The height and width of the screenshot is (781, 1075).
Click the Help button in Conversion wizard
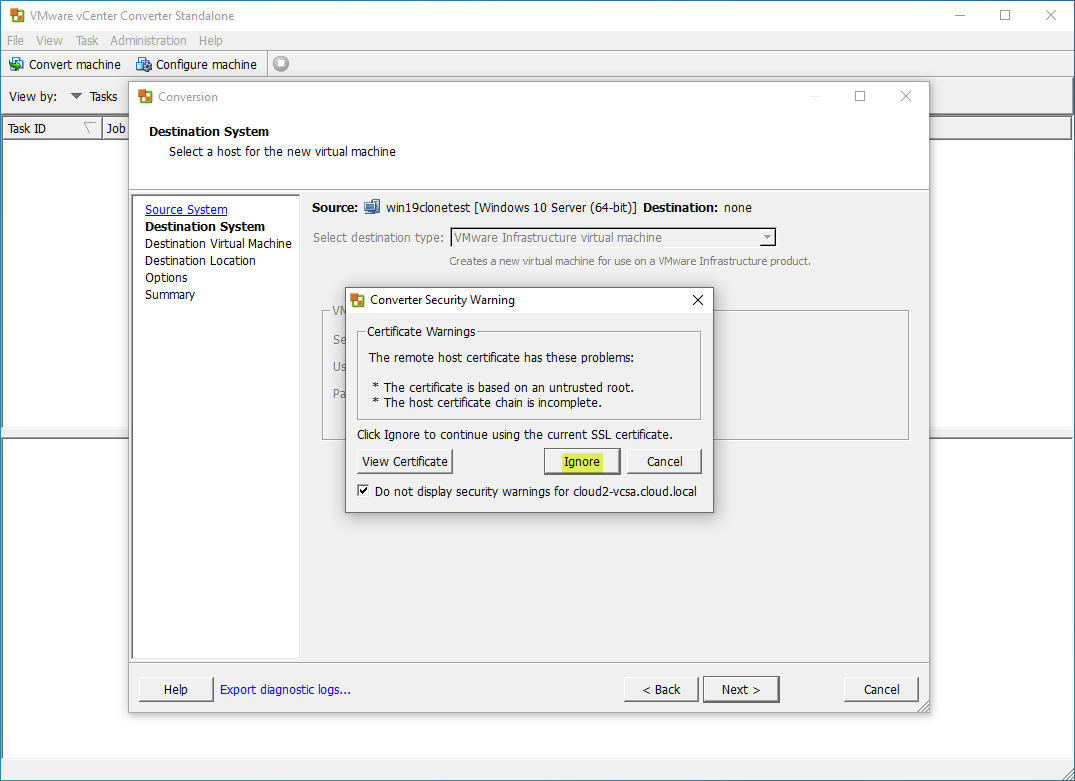[176, 690]
